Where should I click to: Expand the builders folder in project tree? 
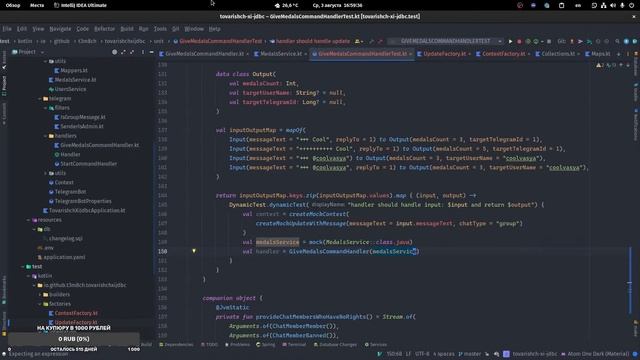coord(40,295)
